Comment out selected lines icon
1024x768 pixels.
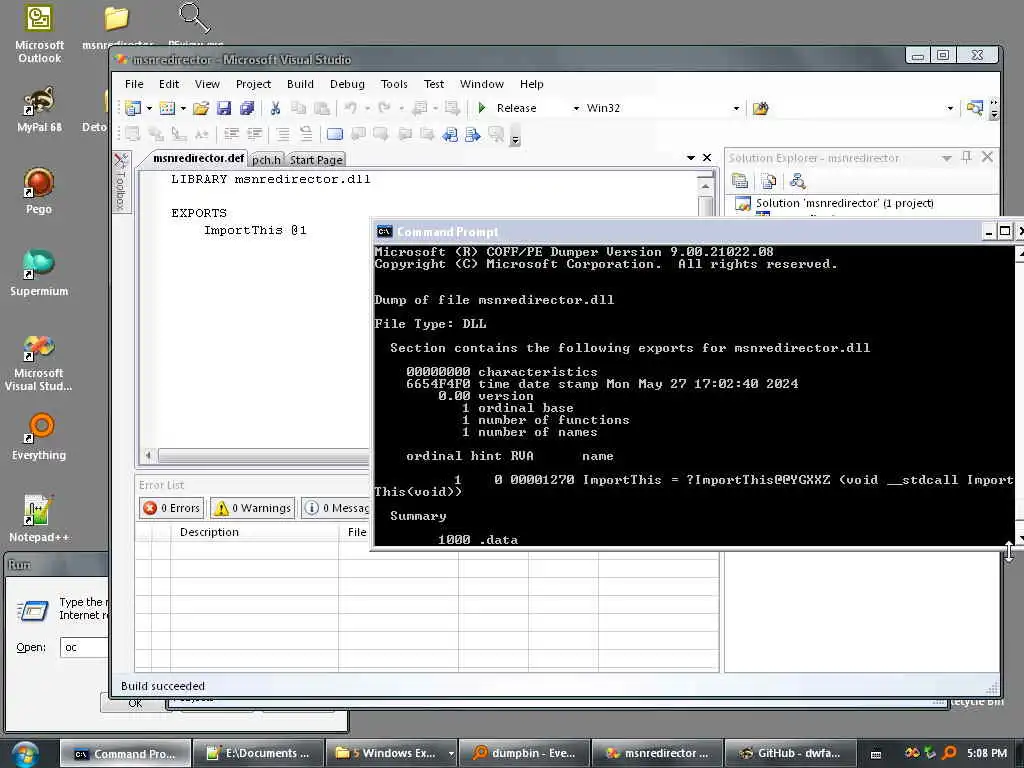point(283,134)
